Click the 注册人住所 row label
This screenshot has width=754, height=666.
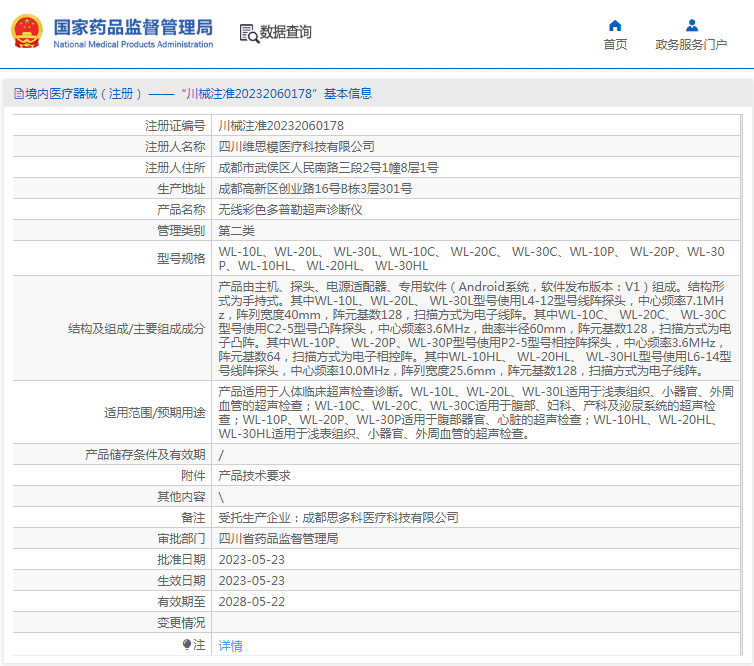[x=175, y=168]
